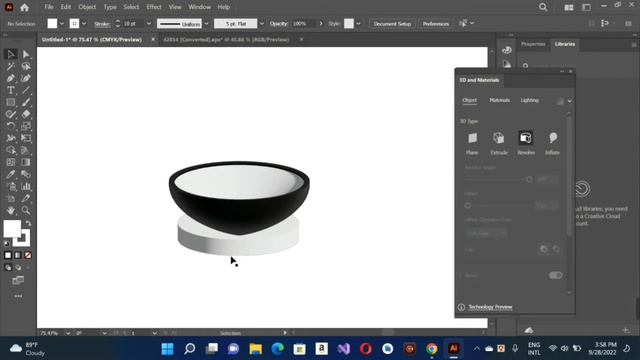Screen dimensions: 640x360
Task: Select the Zoom tool
Action: click(x=26, y=211)
